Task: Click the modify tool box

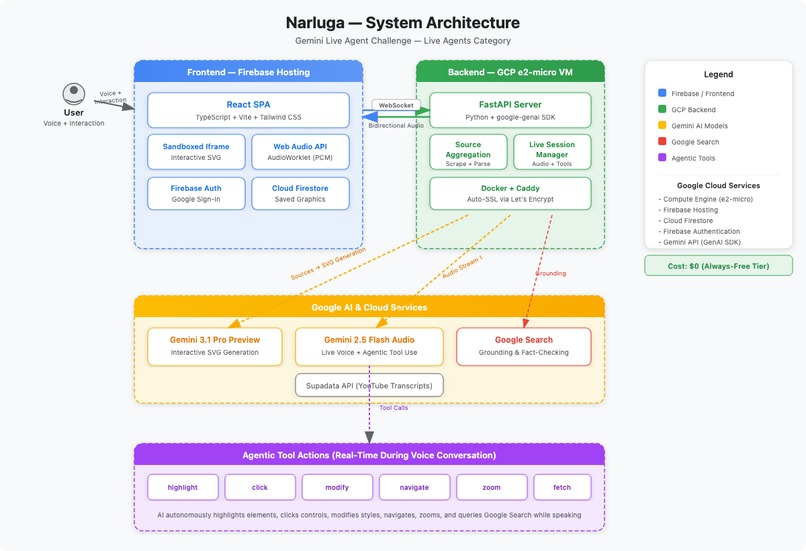Action: pyautogui.click(x=337, y=487)
